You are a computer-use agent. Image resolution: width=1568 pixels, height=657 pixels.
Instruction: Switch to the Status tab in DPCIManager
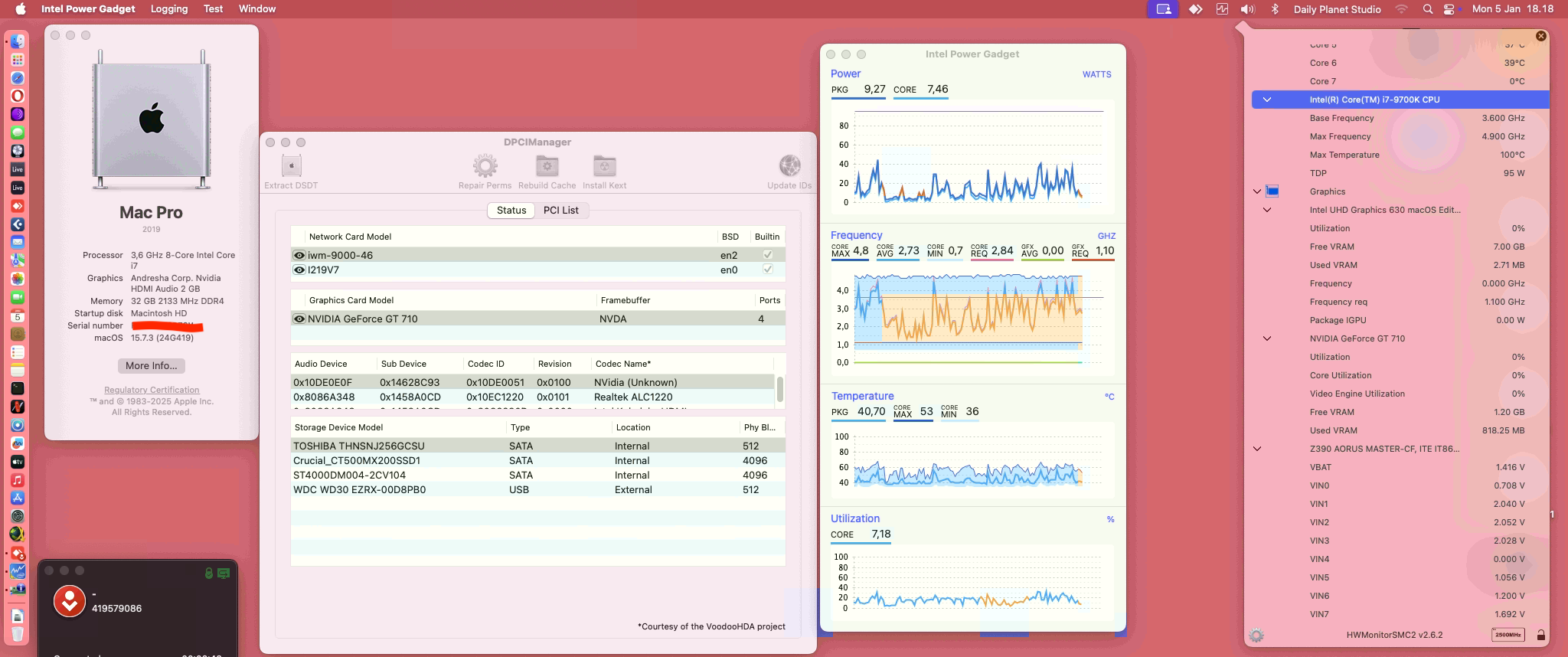pyautogui.click(x=511, y=210)
